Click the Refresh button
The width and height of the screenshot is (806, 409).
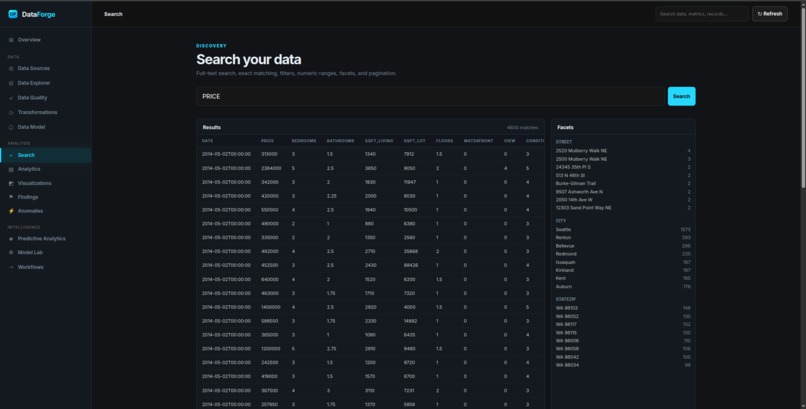pos(770,14)
